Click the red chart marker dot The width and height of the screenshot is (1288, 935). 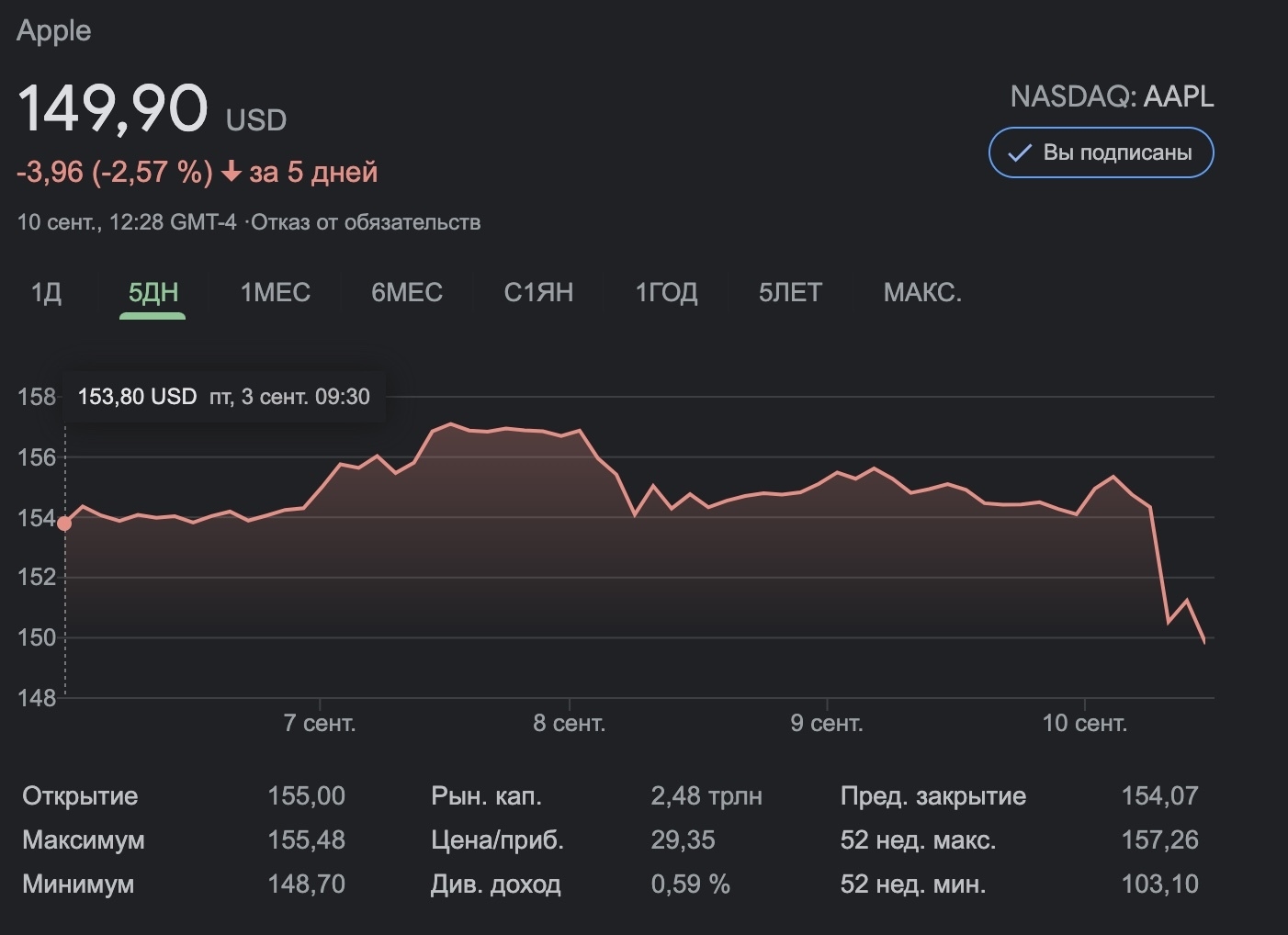click(64, 524)
